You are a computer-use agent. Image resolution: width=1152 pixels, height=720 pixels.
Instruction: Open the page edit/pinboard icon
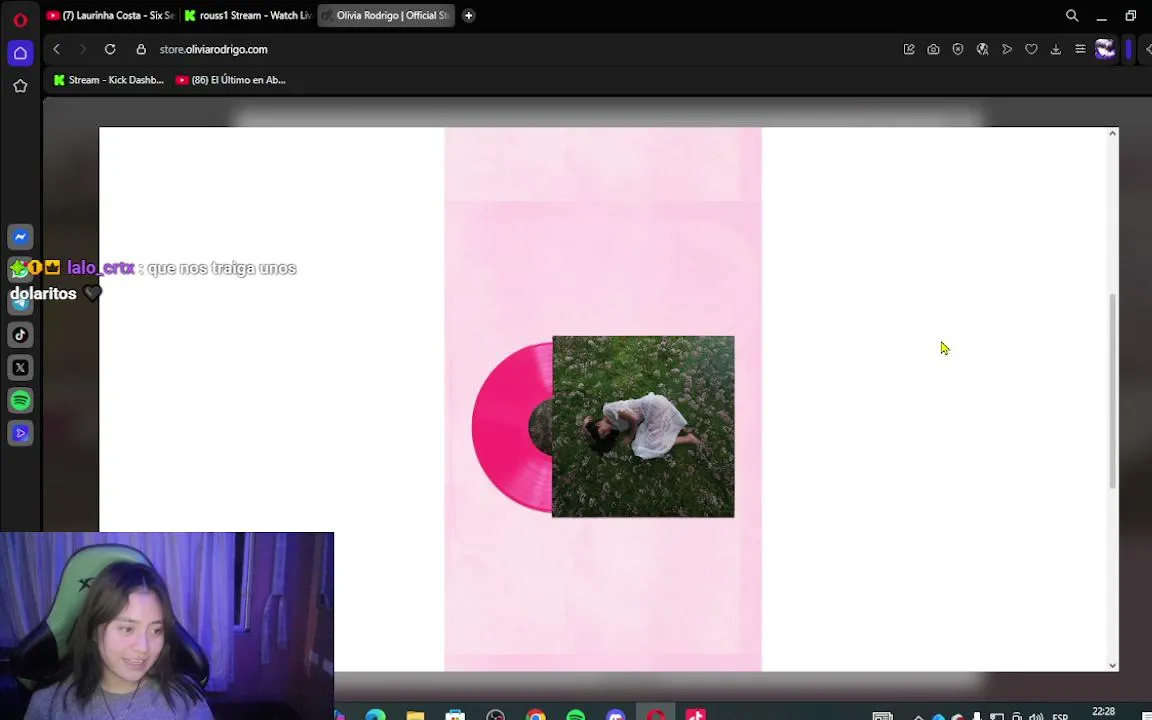tap(909, 49)
